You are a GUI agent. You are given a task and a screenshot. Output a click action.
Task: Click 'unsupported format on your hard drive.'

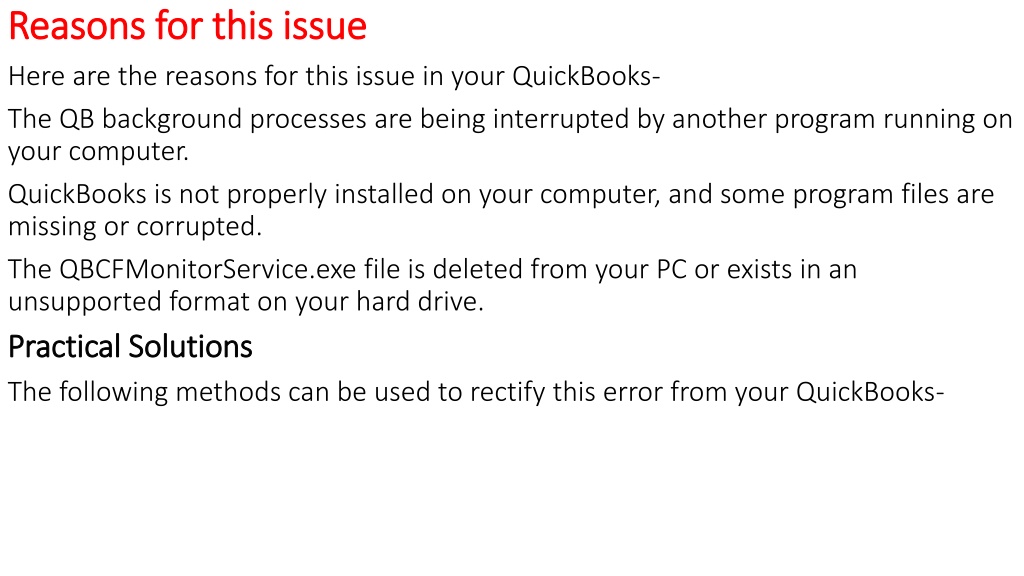246,302
